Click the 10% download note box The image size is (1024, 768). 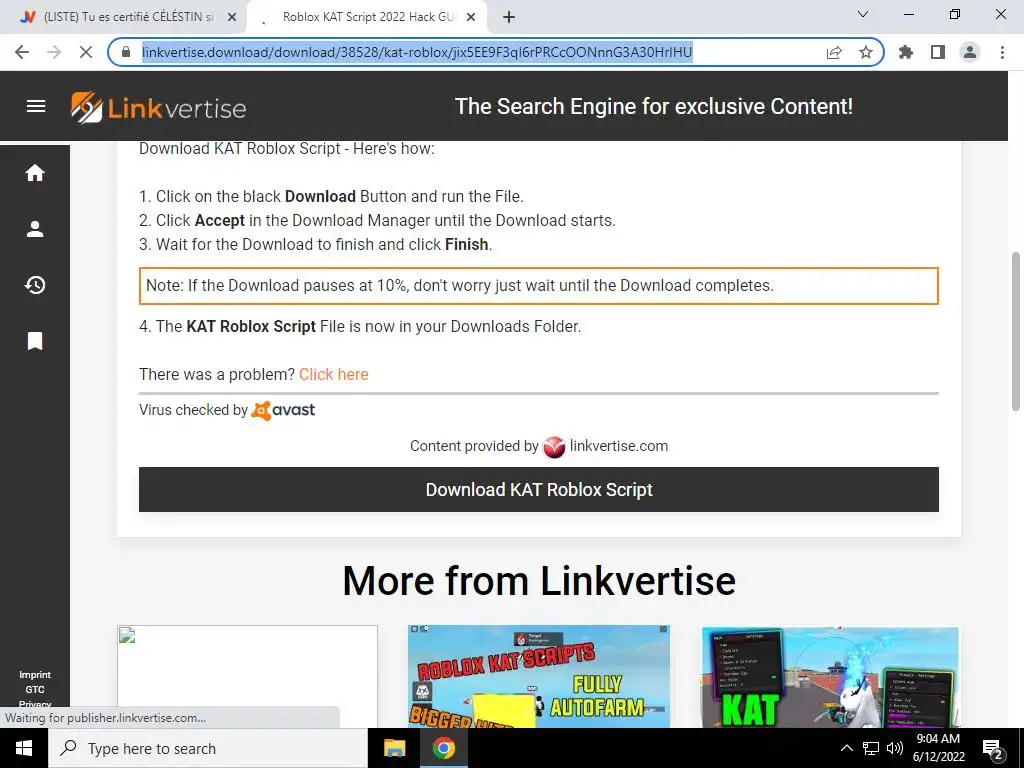tap(539, 285)
